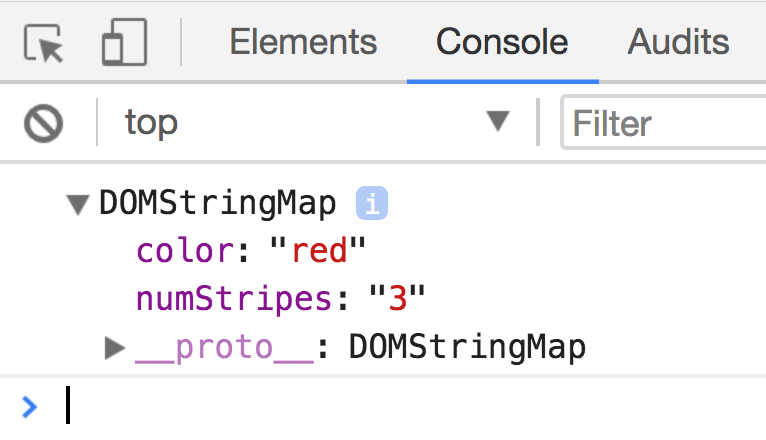Click the "red" string value
The height and width of the screenshot is (440, 766).
point(318,251)
